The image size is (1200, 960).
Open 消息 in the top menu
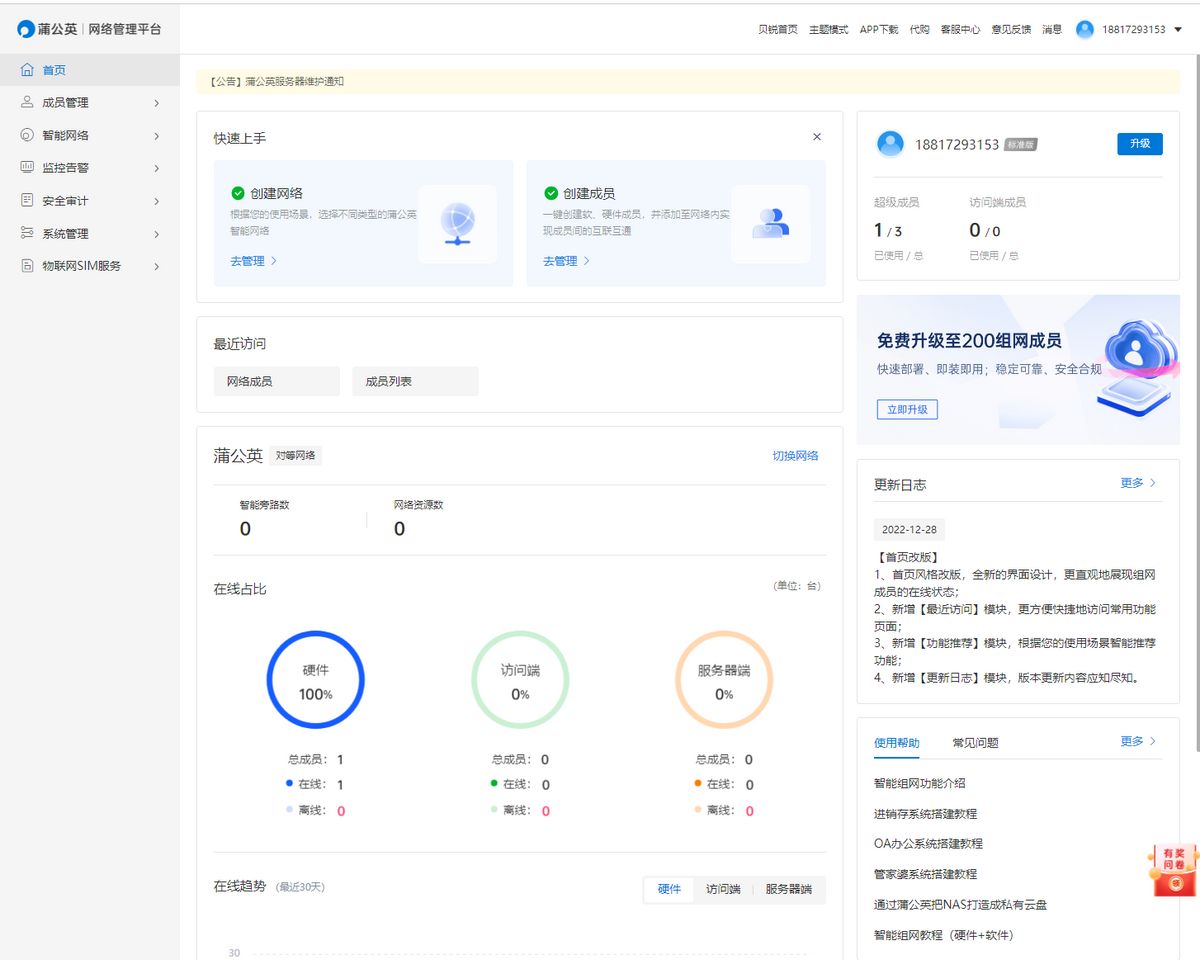(1052, 30)
